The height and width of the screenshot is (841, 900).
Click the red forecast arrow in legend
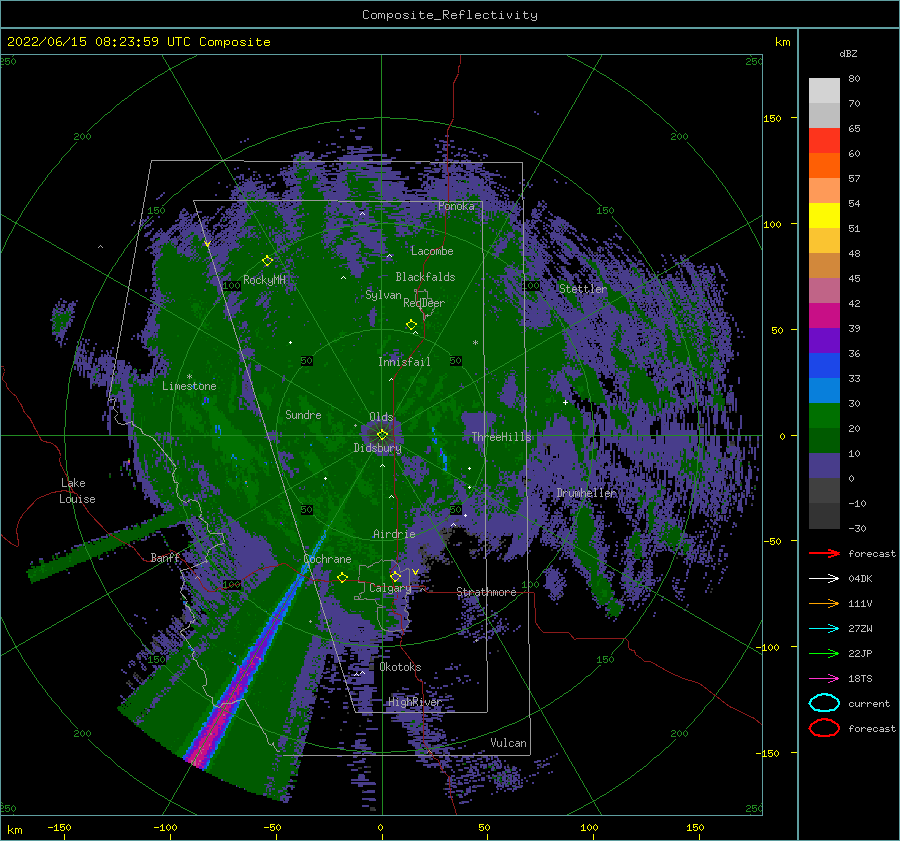tap(824, 553)
